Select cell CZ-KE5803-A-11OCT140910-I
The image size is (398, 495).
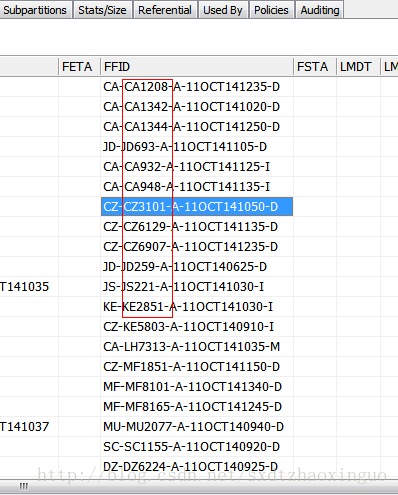tap(197, 327)
